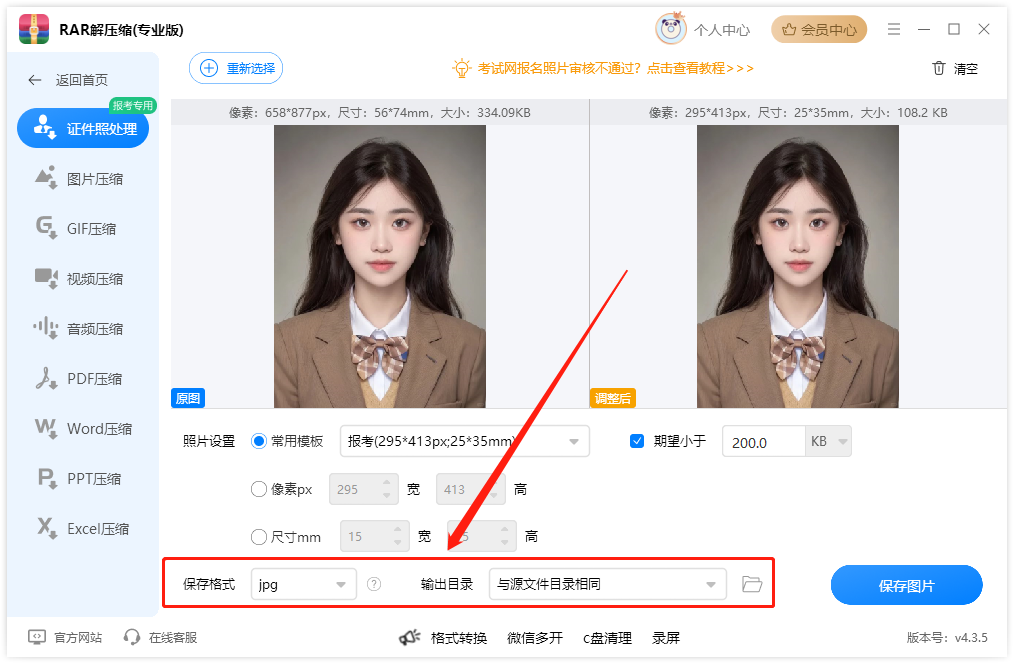Image resolution: width=1014 pixels, height=664 pixels.
Task: Select the 尺寸mm radio button
Action: tap(259, 537)
